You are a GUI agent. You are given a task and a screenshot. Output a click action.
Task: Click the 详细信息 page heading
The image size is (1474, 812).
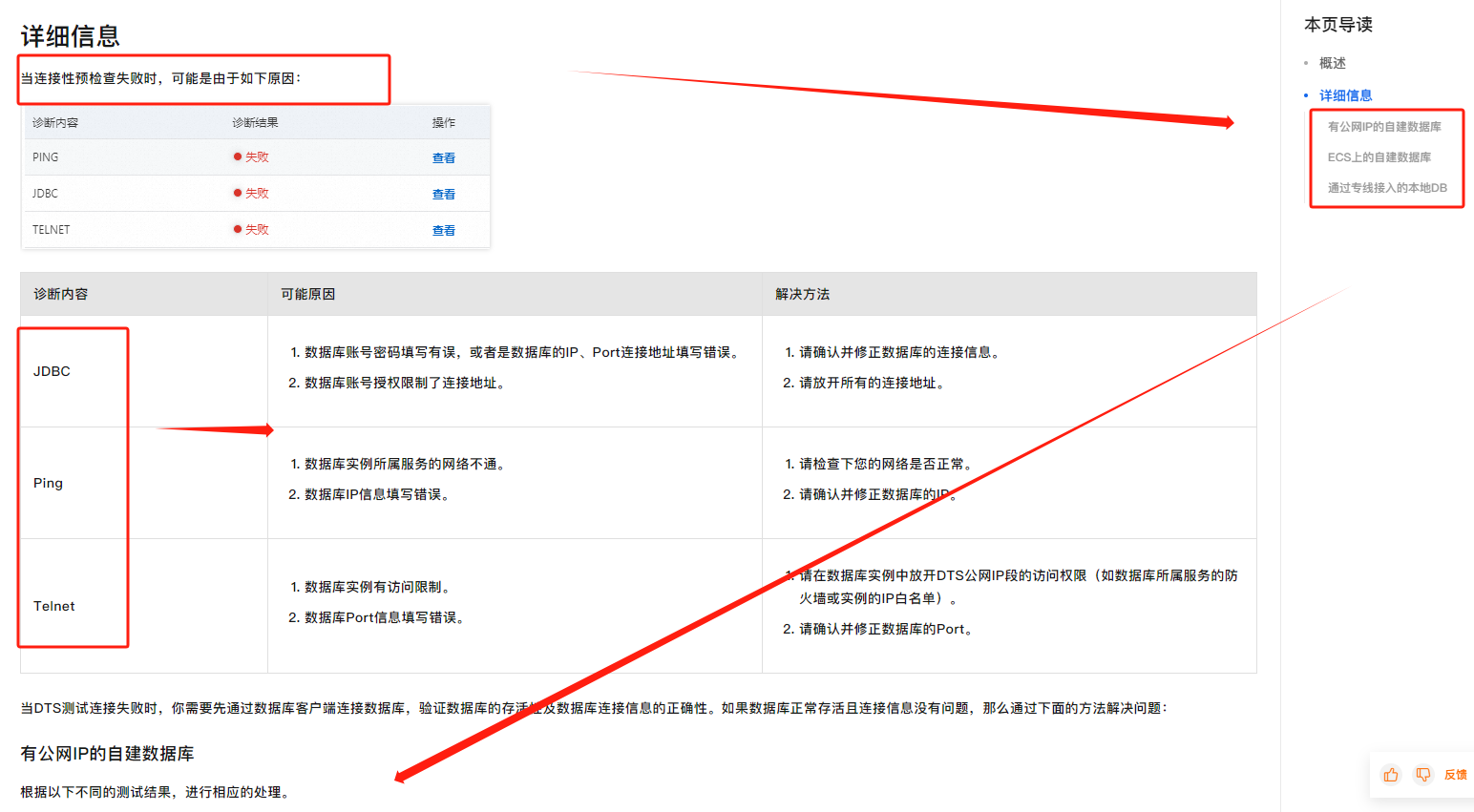pos(71,36)
